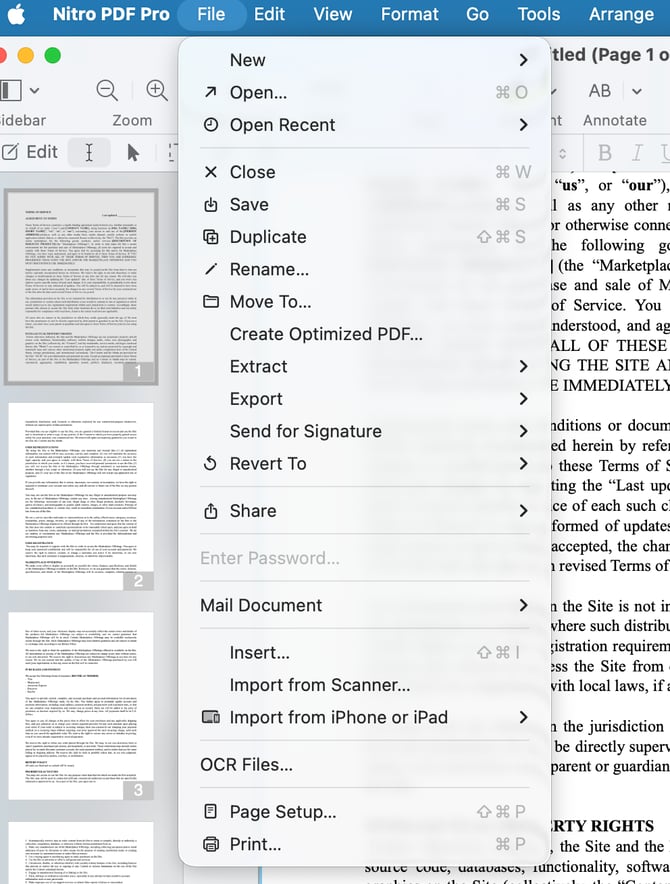Screen dimensions: 670x884
Task: Select page 1 thumbnail
Action: pyautogui.click(x=81, y=286)
